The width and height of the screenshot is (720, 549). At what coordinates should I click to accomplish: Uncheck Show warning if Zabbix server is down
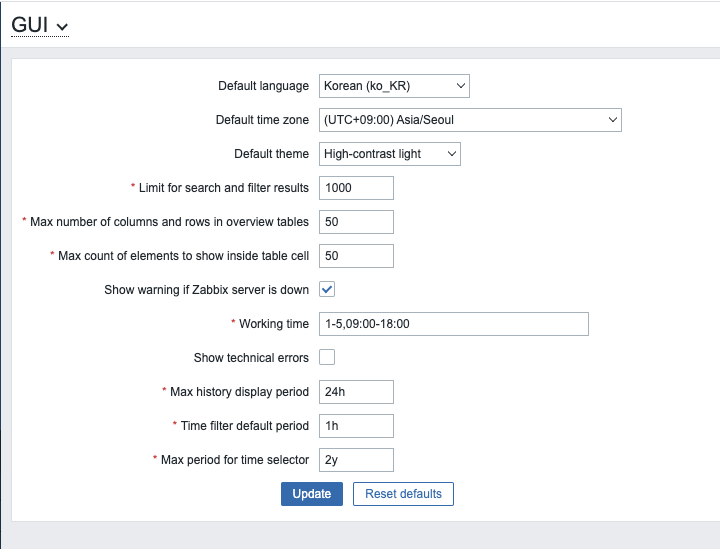327,289
